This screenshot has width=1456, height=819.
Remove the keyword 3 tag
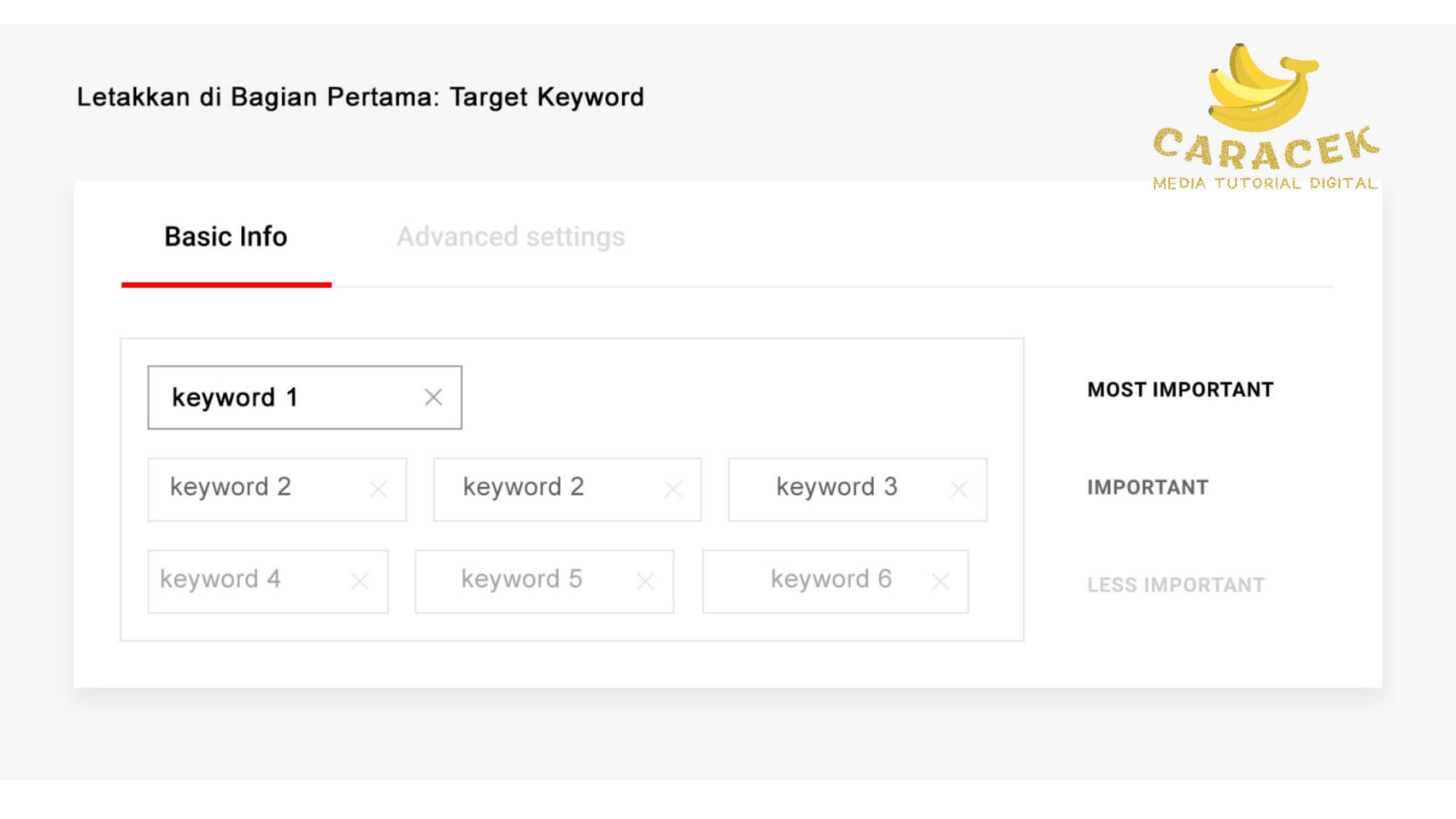(x=959, y=489)
